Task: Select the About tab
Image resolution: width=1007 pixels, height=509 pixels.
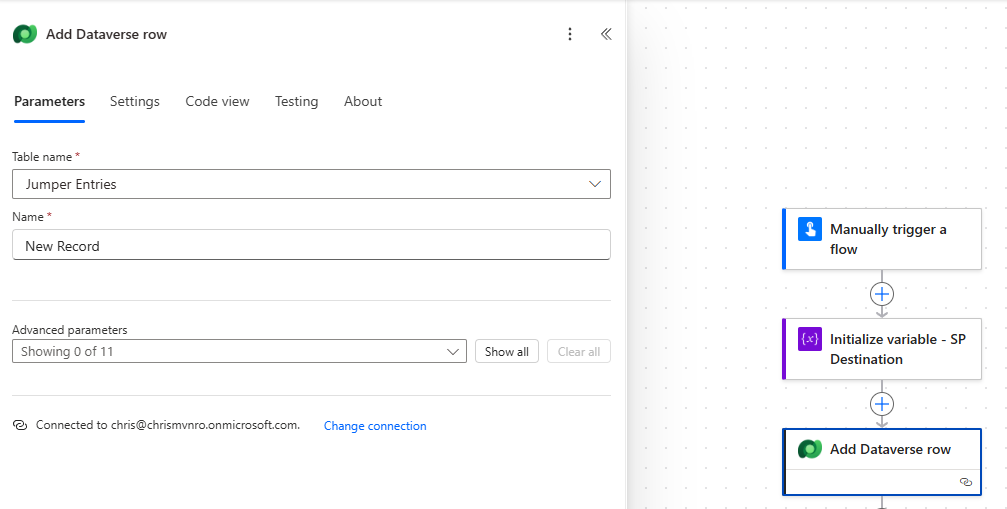Action: (x=363, y=101)
